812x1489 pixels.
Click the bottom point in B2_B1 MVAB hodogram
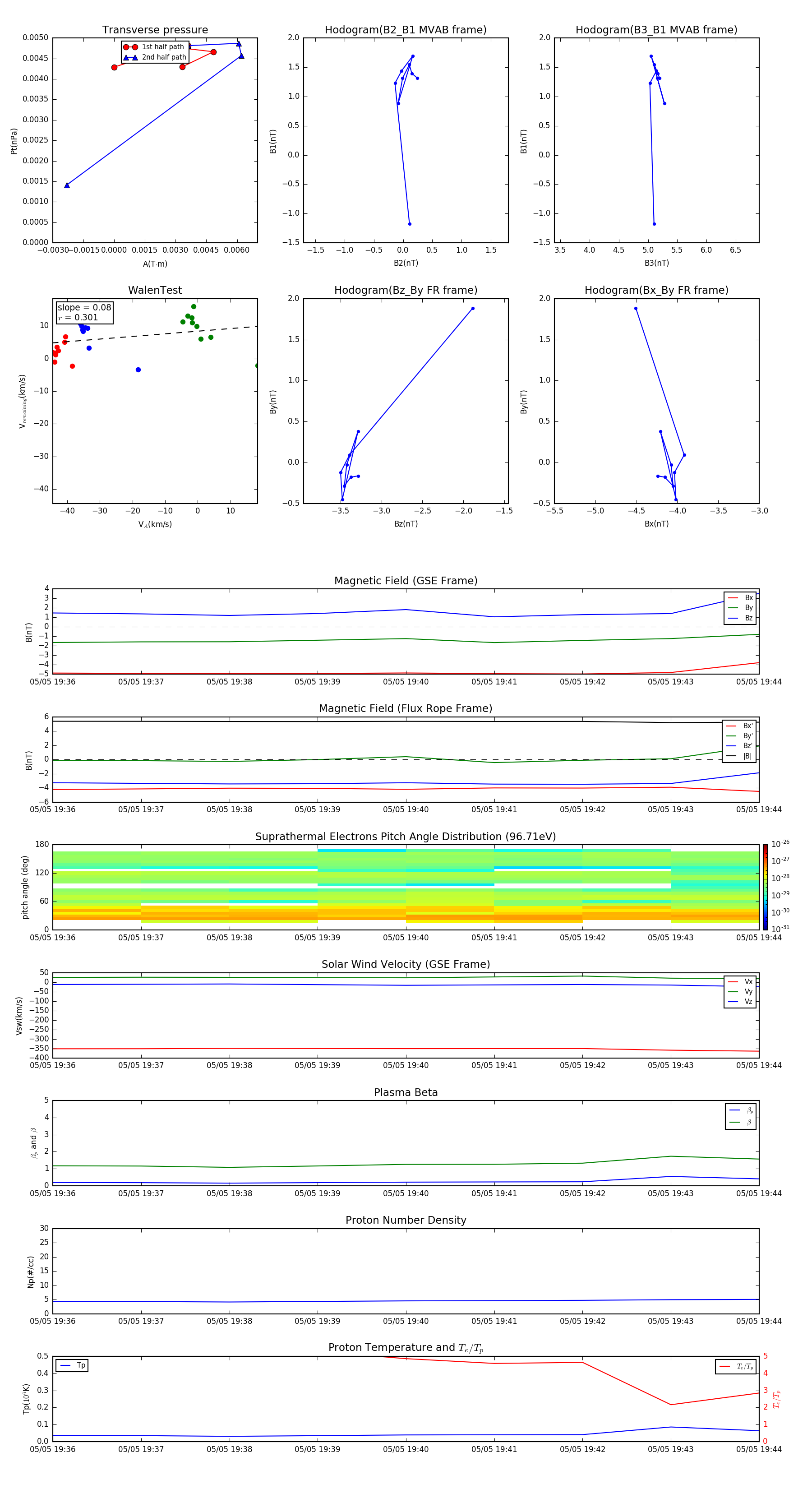tap(410, 224)
